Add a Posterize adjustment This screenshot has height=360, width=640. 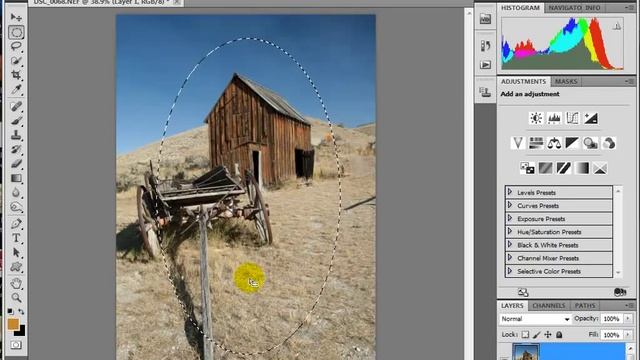(545, 168)
